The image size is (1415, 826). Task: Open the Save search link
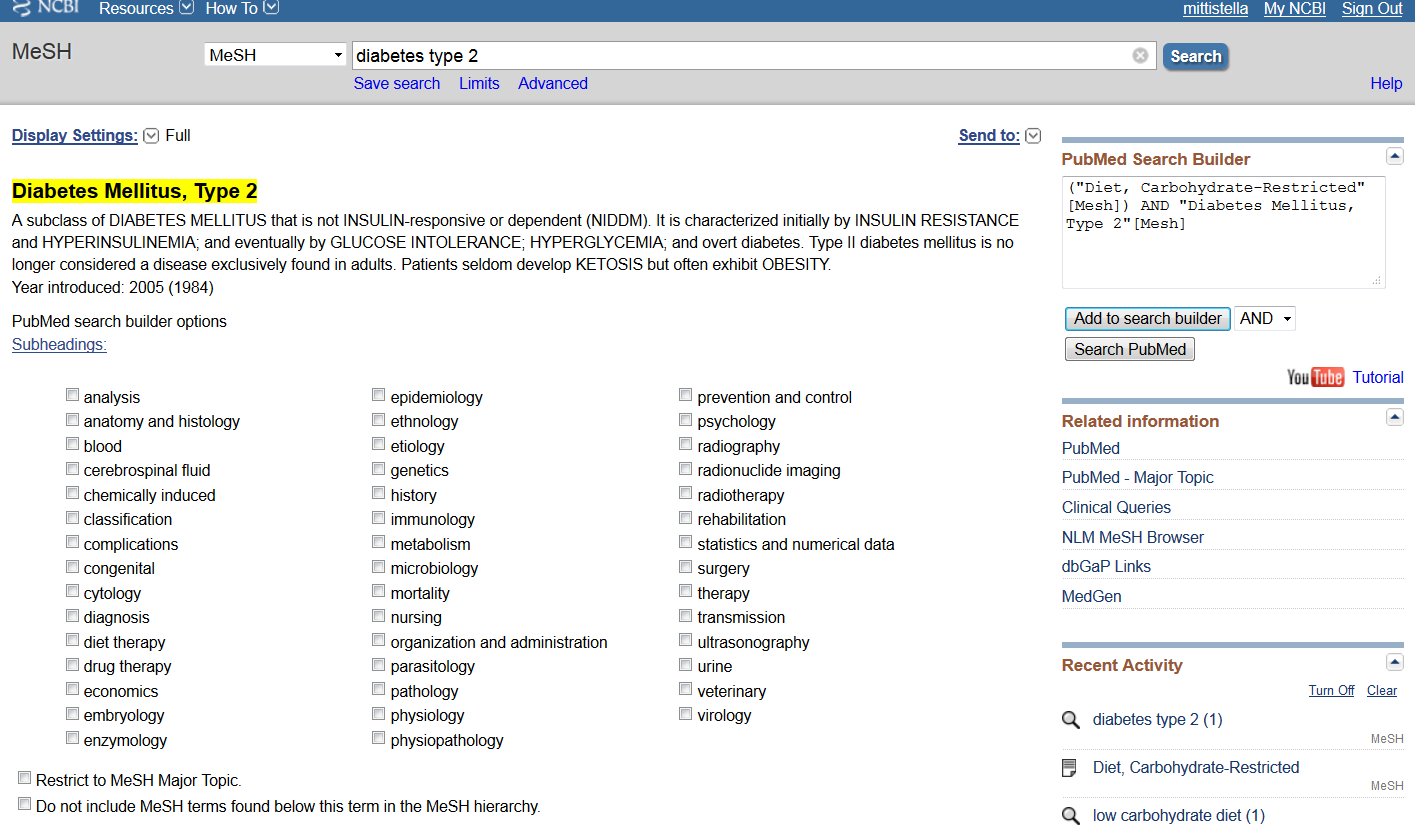pyautogui.click(x=397, y=84)
